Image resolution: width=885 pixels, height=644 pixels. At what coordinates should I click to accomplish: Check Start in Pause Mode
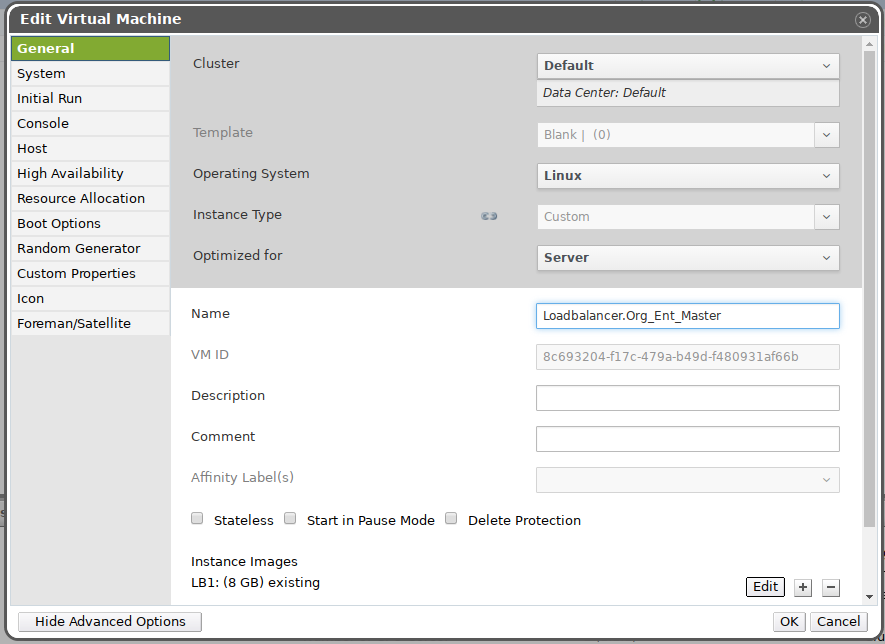coord(289,518)
